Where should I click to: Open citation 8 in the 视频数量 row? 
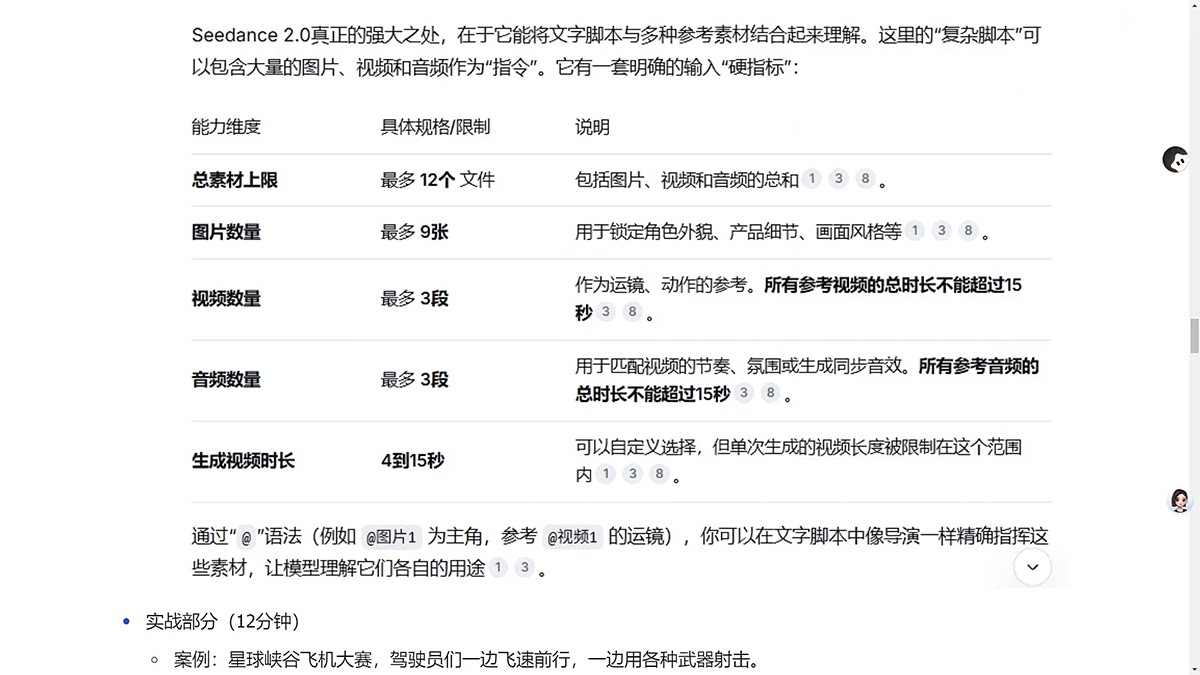[x=632, y=313]
